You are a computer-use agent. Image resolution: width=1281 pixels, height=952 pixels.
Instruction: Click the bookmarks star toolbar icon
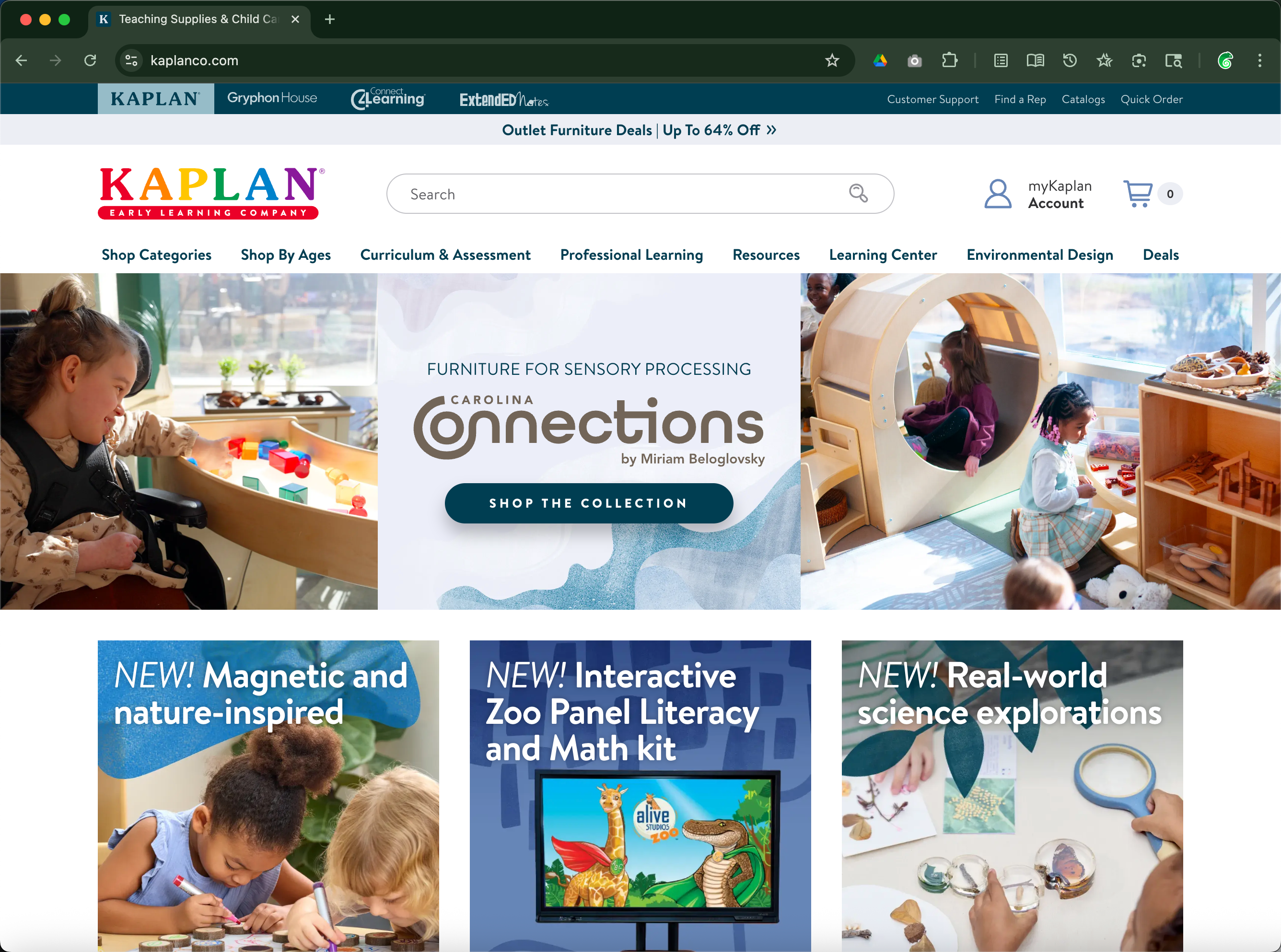click(x=1104, y=60)
